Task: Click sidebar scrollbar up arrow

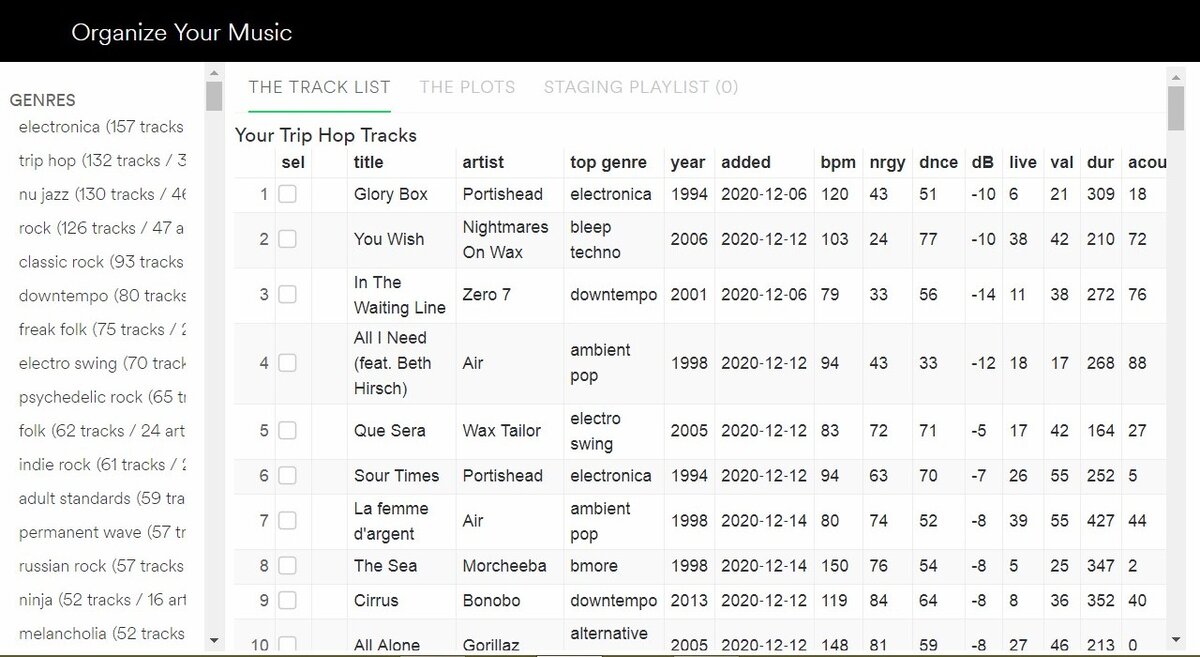Action: click(x=214, y=72)
